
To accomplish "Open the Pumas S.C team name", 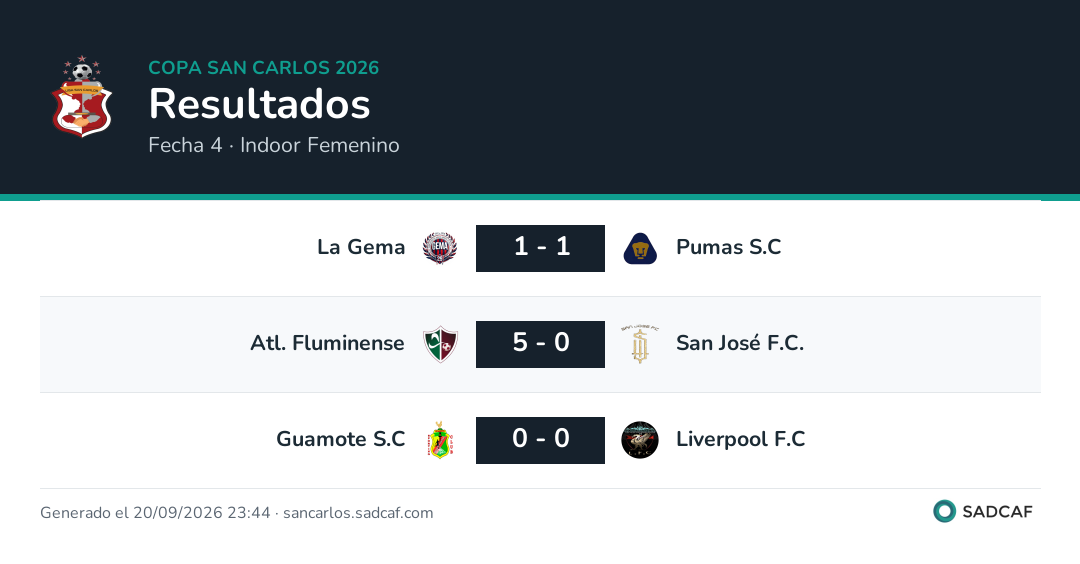I will click(x=729, y=247).
